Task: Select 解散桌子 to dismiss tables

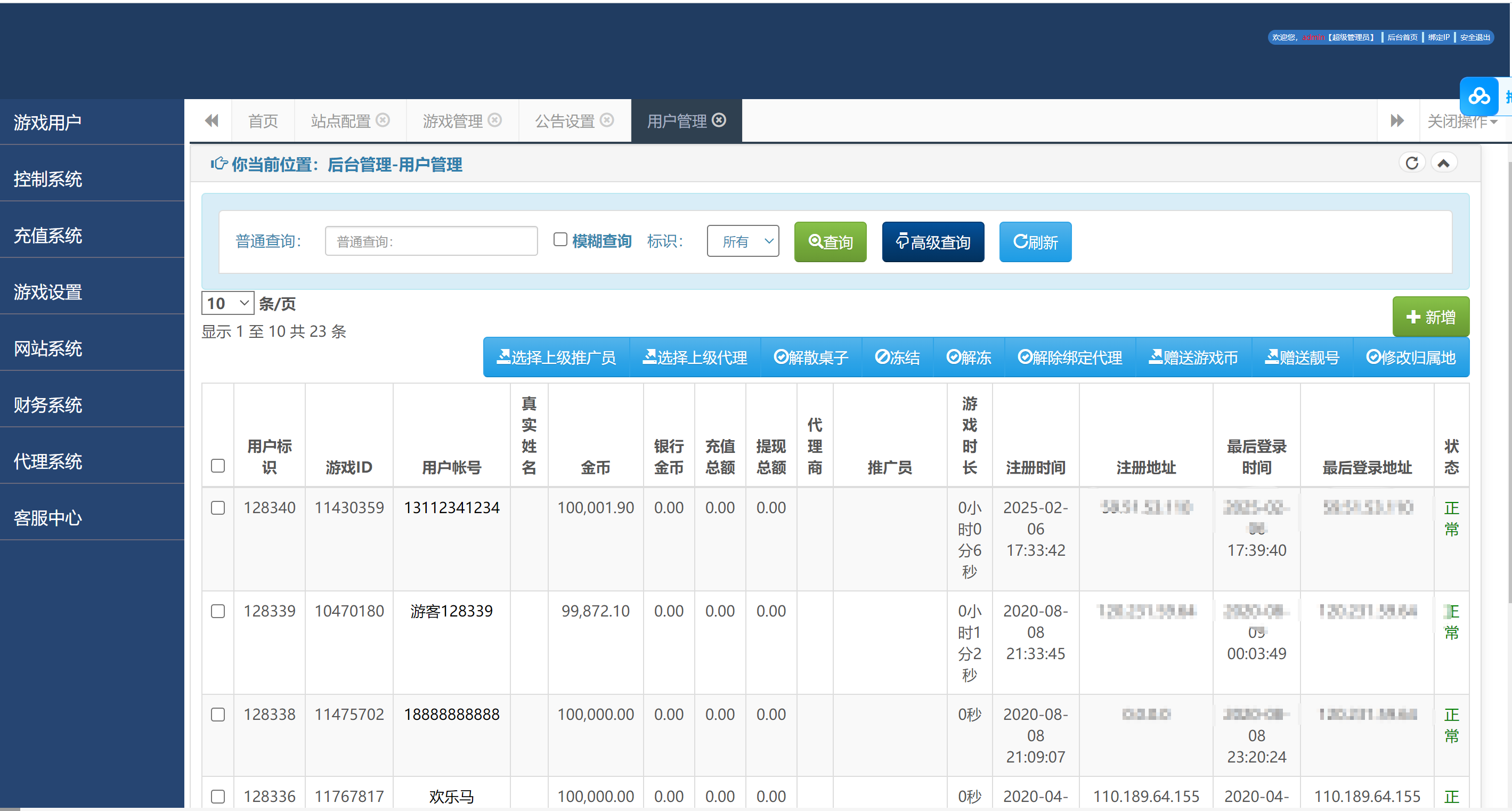Action: pos(811,357)
